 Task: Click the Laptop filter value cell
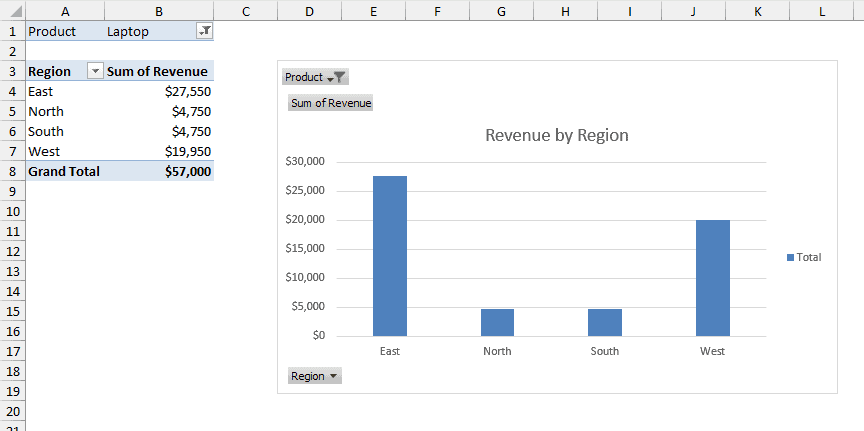pos(150,31)
